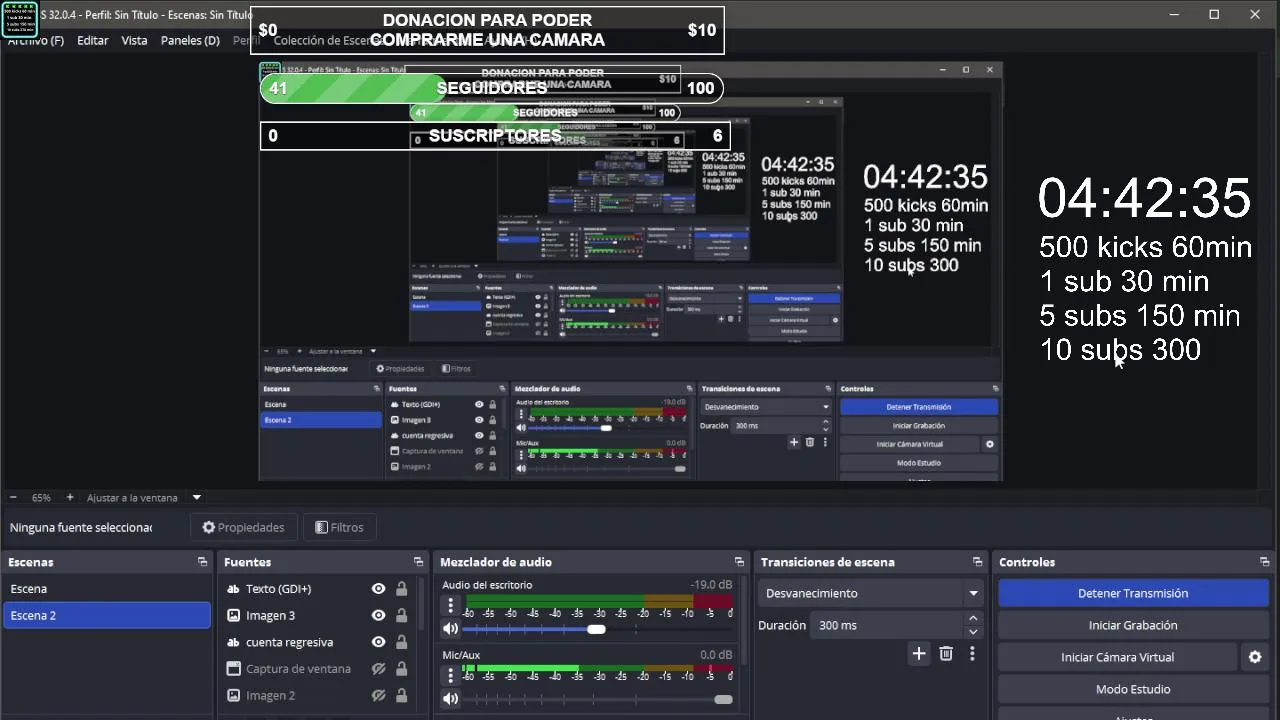This screenshot has width=1280, height=720.
Task: Click Iniciar Grabación
Action: coord(1133,625)
